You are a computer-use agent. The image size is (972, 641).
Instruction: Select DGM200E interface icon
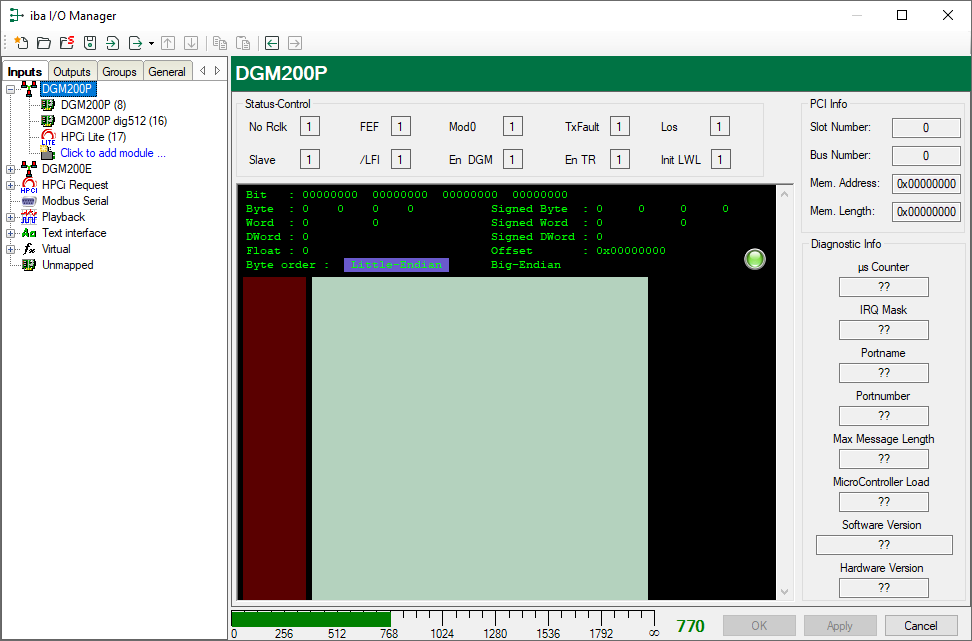point(29,169)
